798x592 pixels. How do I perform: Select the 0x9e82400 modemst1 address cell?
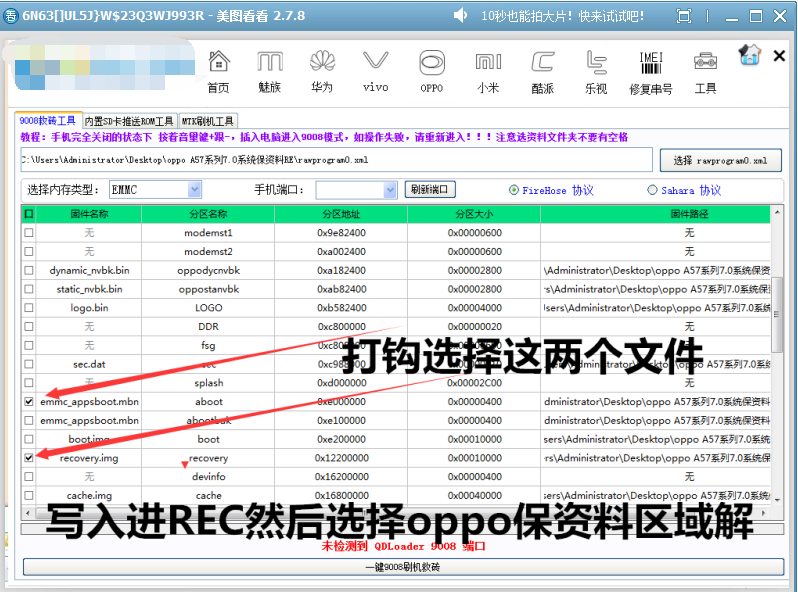341,233
